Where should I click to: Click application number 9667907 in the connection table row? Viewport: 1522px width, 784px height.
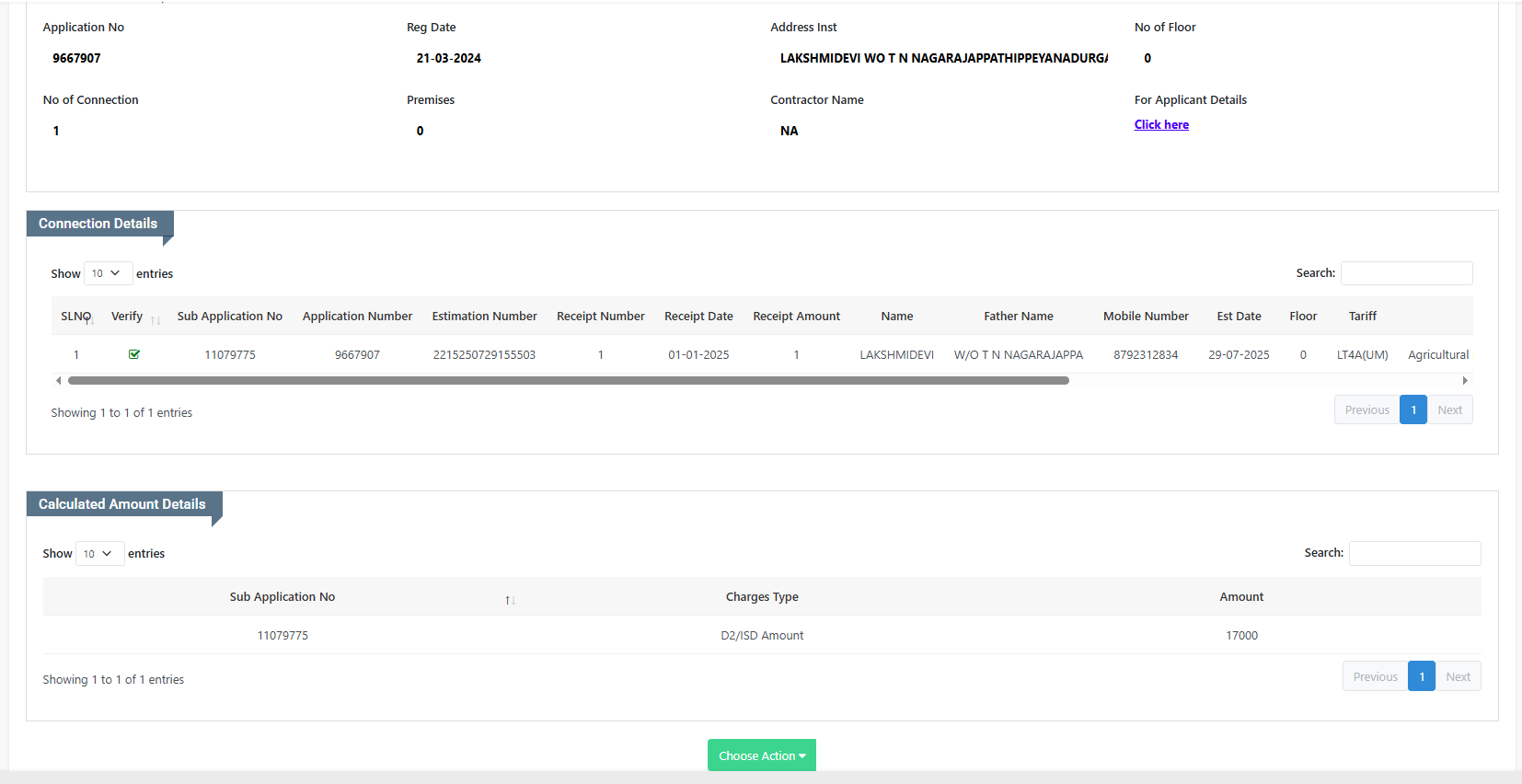tap(357, 354)
